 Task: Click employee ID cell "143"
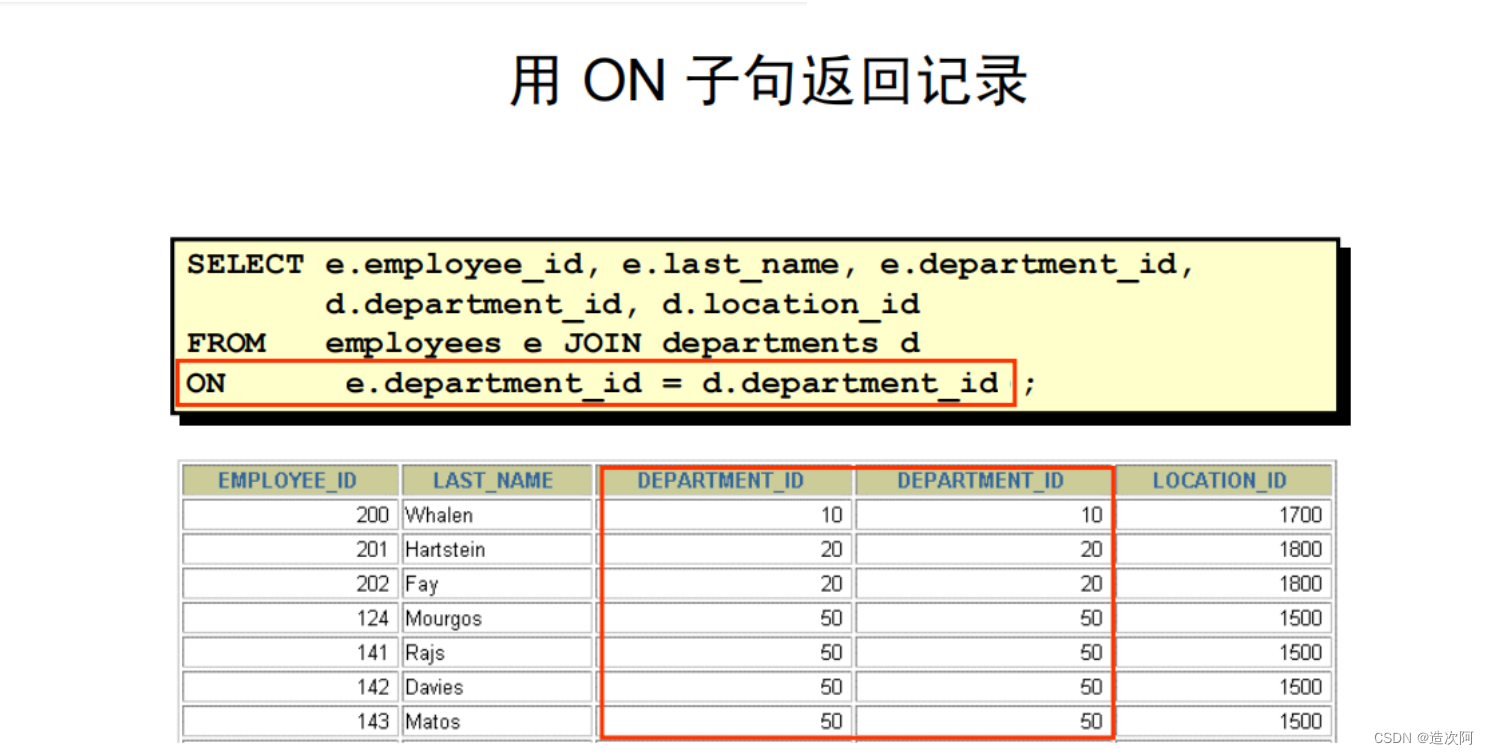pyautogui.click(x=288, y=721)
